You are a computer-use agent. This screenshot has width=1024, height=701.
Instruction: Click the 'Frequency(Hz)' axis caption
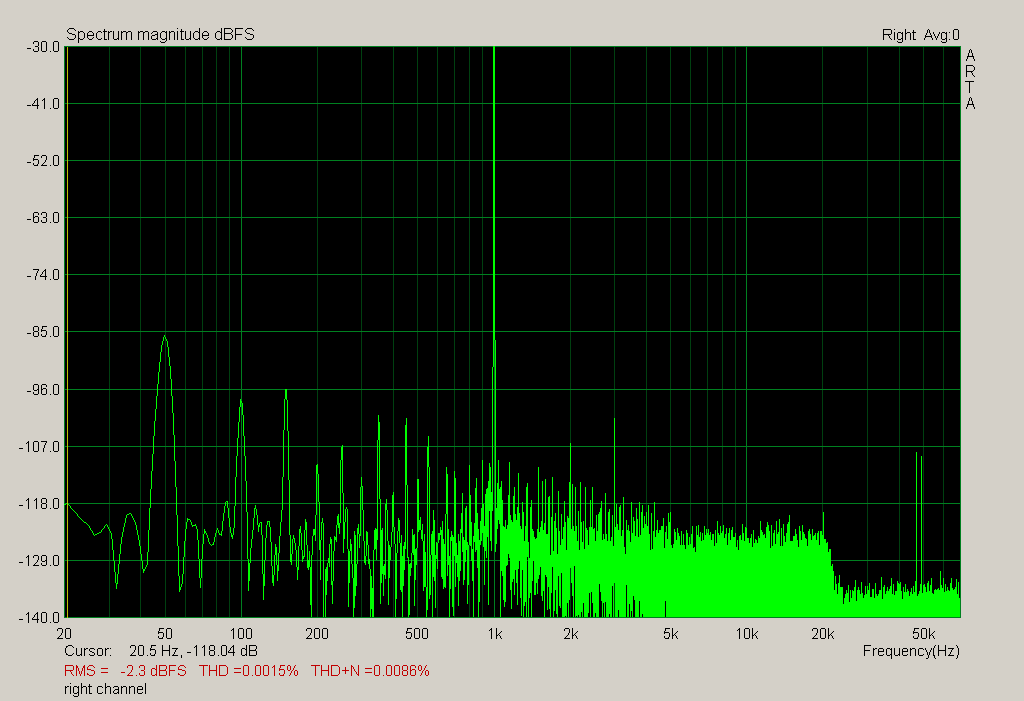coord(911,651)
